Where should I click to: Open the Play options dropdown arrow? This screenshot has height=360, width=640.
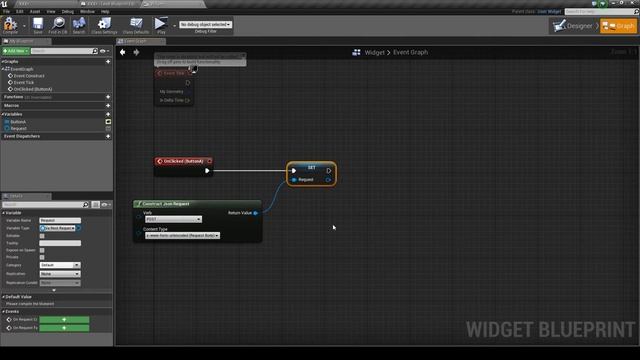[174, 26]
